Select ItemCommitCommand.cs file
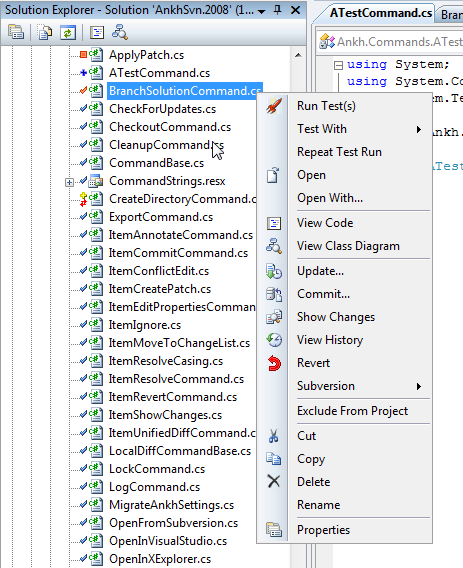 click(178, 253)
